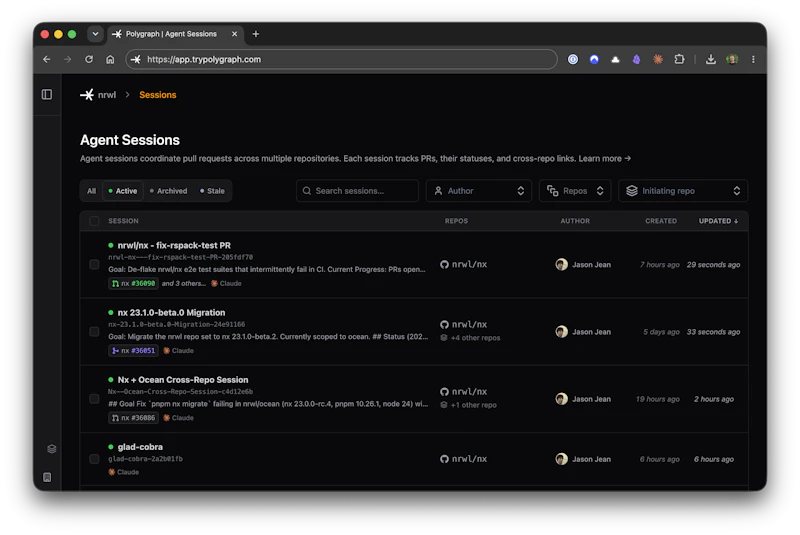Screen dimensions: 800x535
Task: Open the browser profile avatar
Action: (732, 59)
